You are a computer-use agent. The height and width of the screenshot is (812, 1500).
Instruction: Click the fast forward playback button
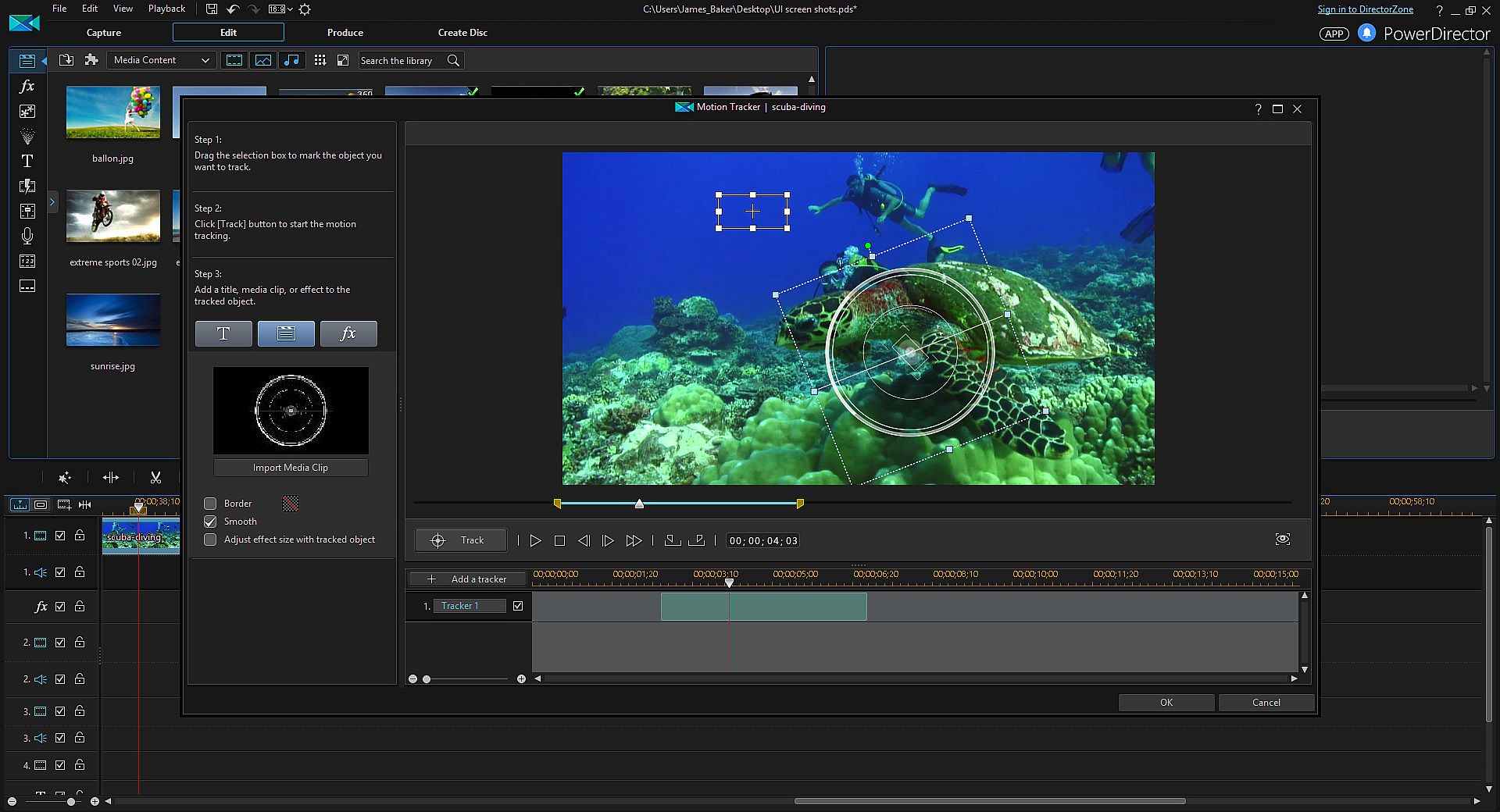point(634,540)
